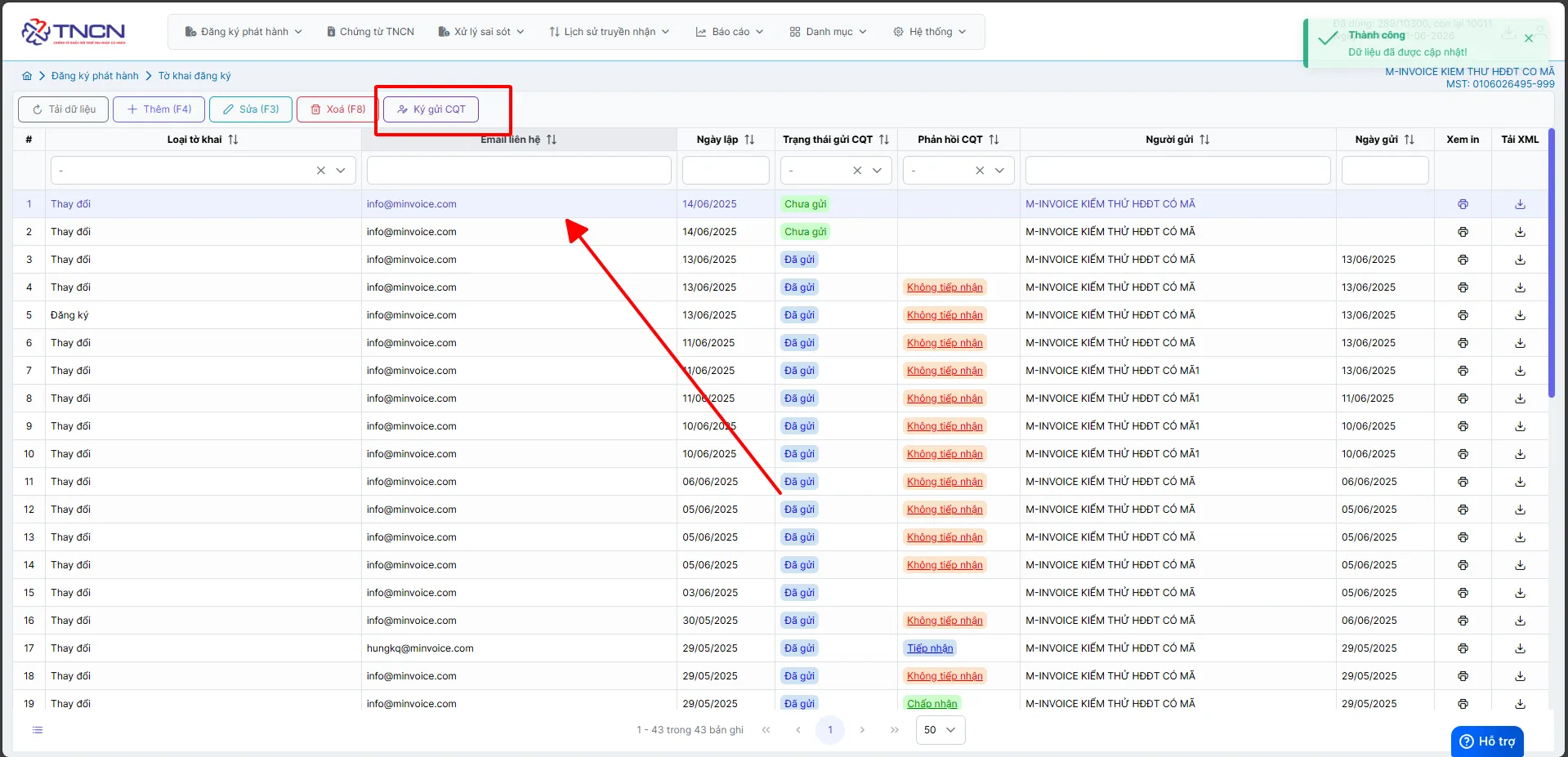
Task: Open the Tiếp nhận link in row 17
Action: [x=930, y=648]
